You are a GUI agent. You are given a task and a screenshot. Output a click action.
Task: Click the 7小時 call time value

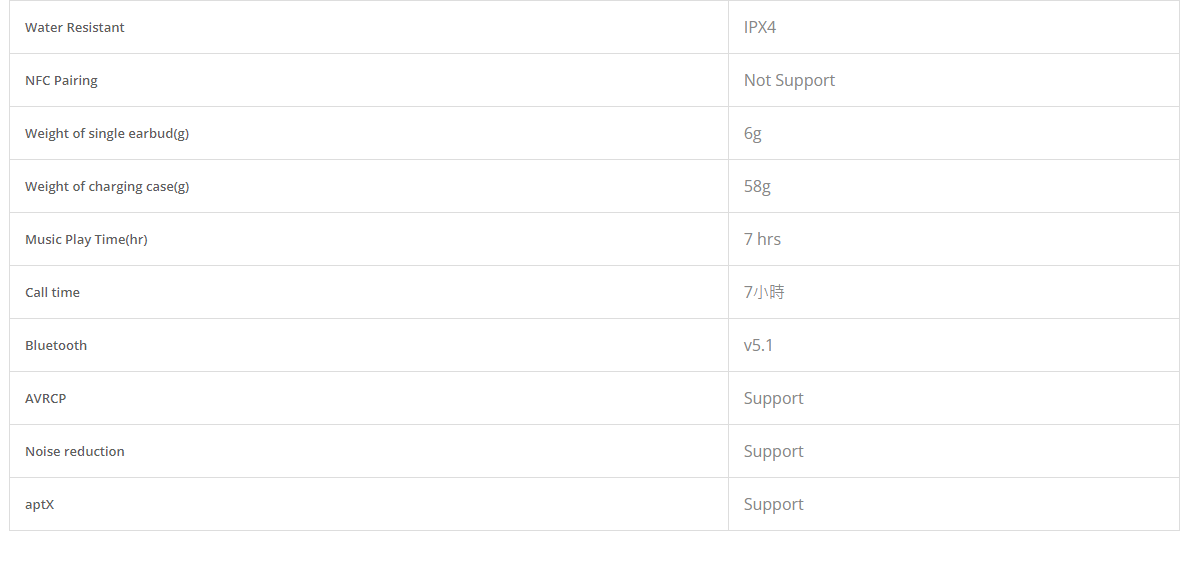click(764, 292)
